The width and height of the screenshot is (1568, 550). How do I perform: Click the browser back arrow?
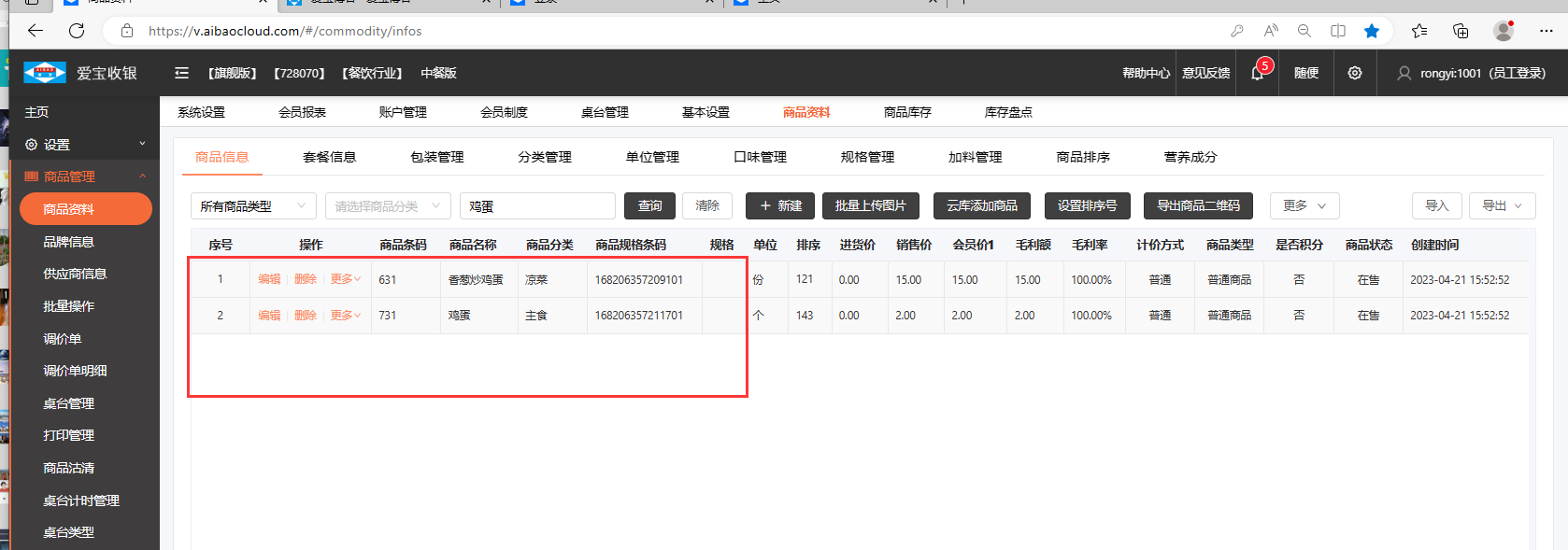coord(36,31)
